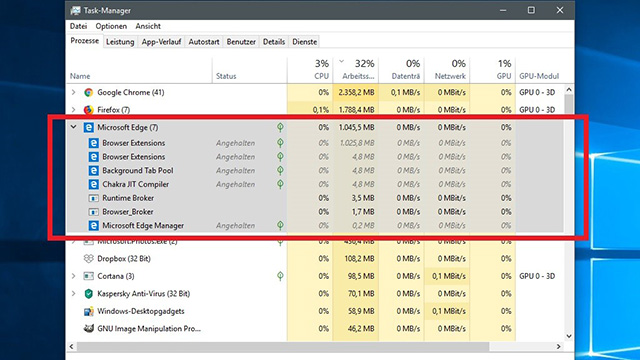640x360 pixels.
Task: Click the Microsoft Edge Manager icon
Action: [93, 226]
